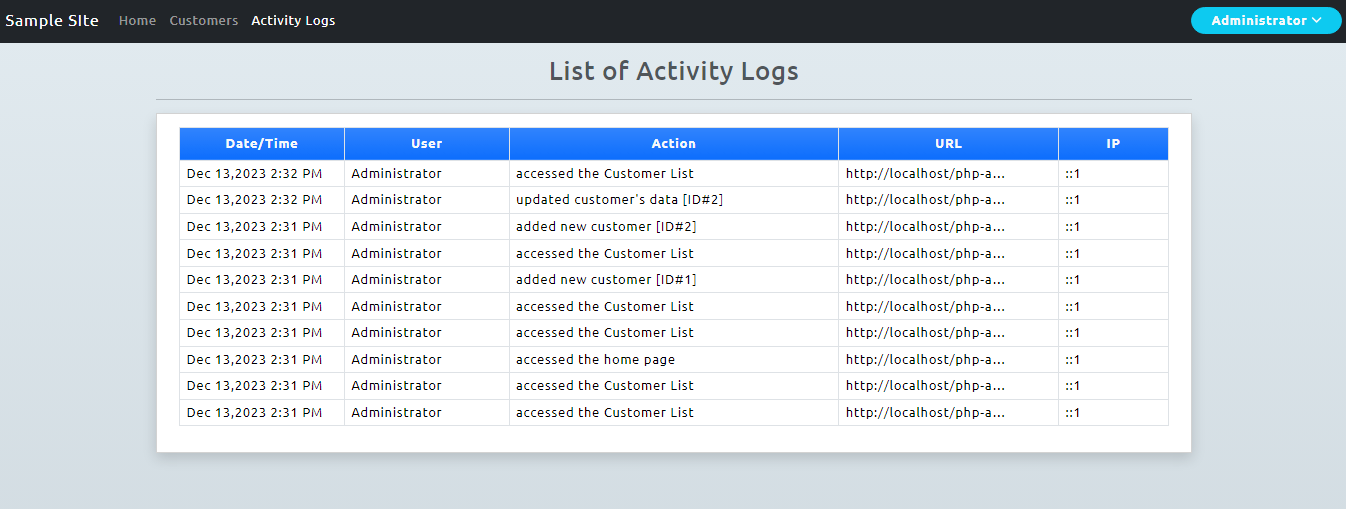Click the Action column header

pos(674,144)
